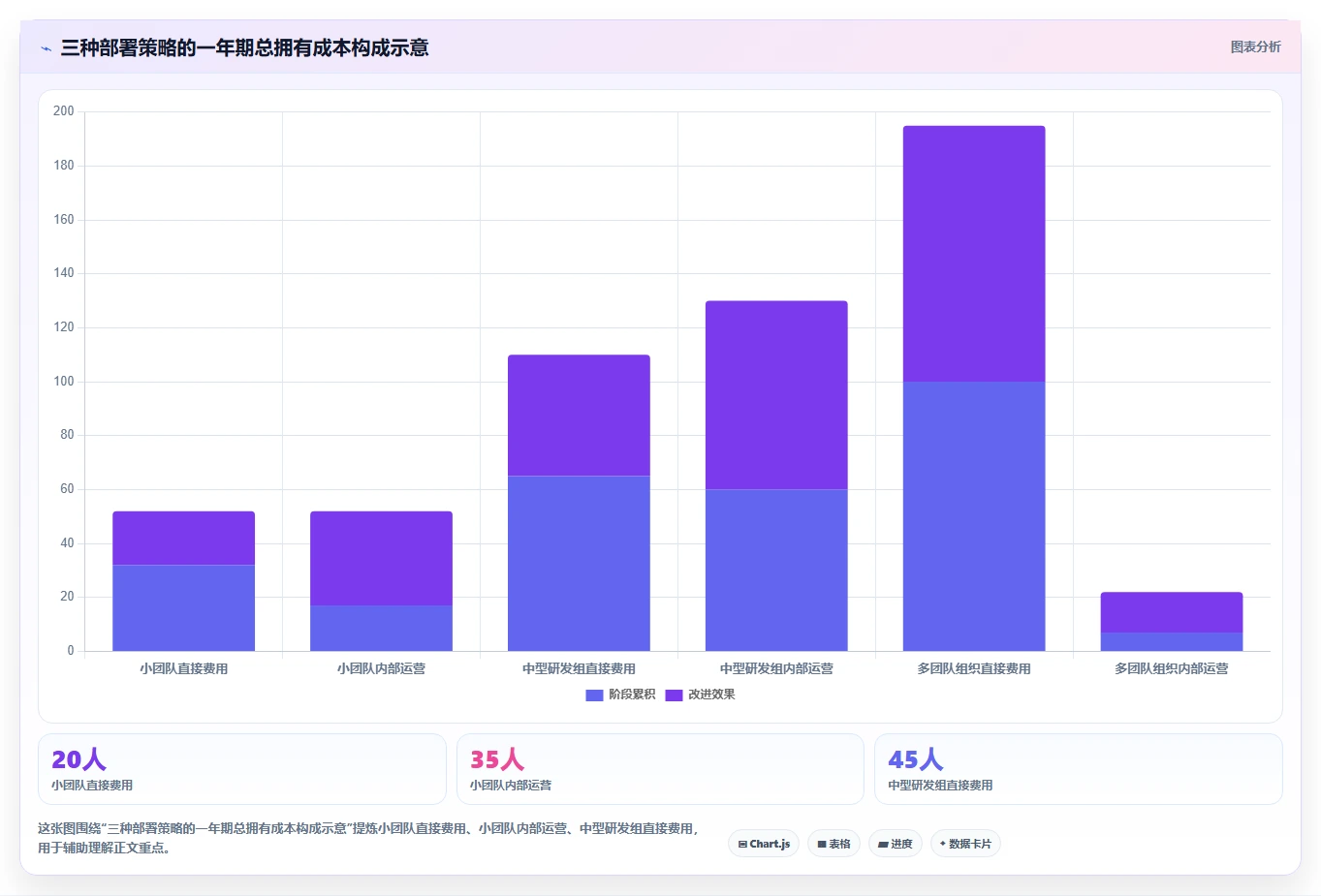Toggle the 改进效果 legend swatch
The image size is (1321, 896).
674,695
